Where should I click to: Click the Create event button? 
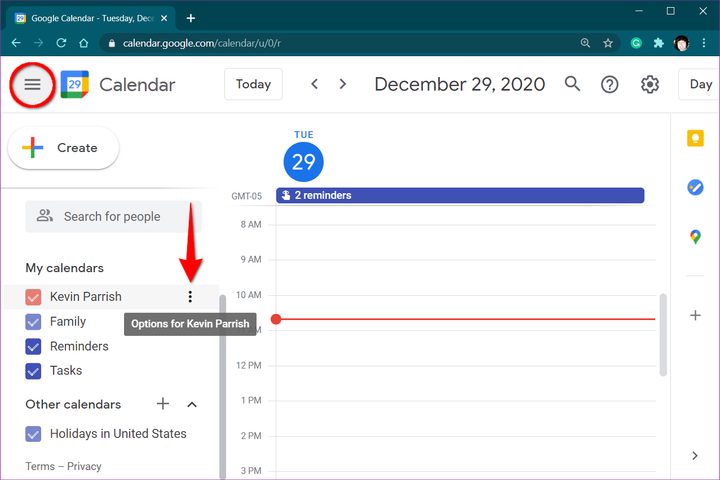(x=63, y=148)
